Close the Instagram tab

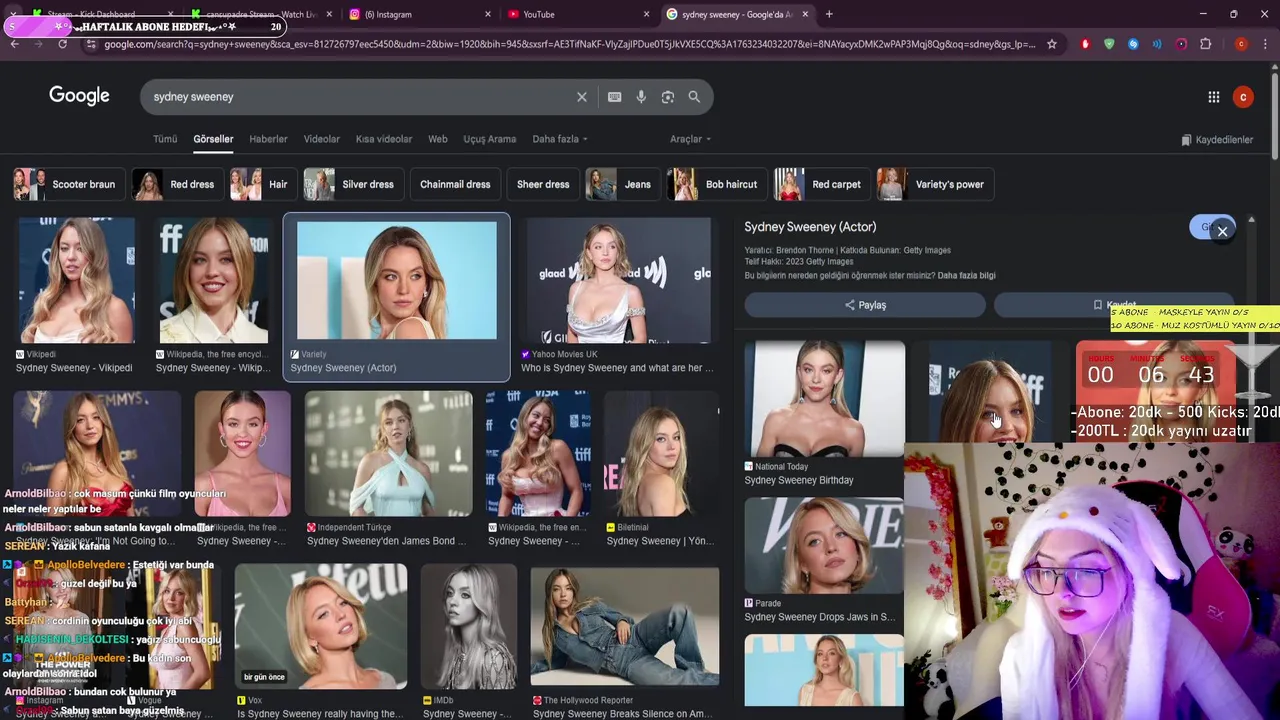click(x=488, y=14)
